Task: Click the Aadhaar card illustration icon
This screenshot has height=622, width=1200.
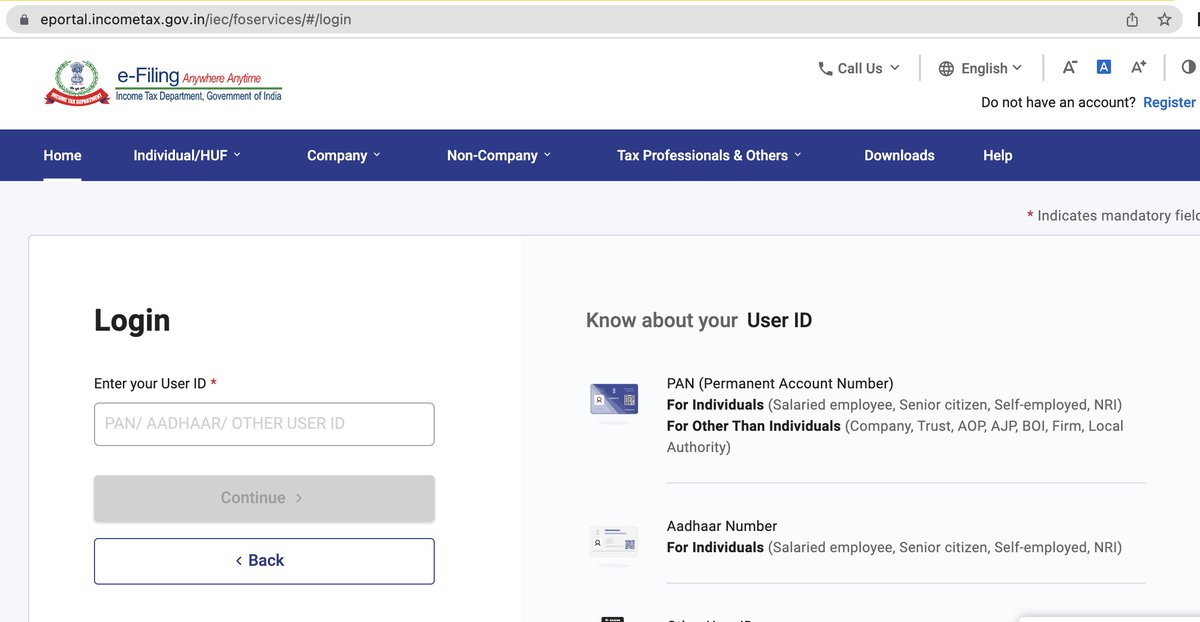Action: [614, 542]
